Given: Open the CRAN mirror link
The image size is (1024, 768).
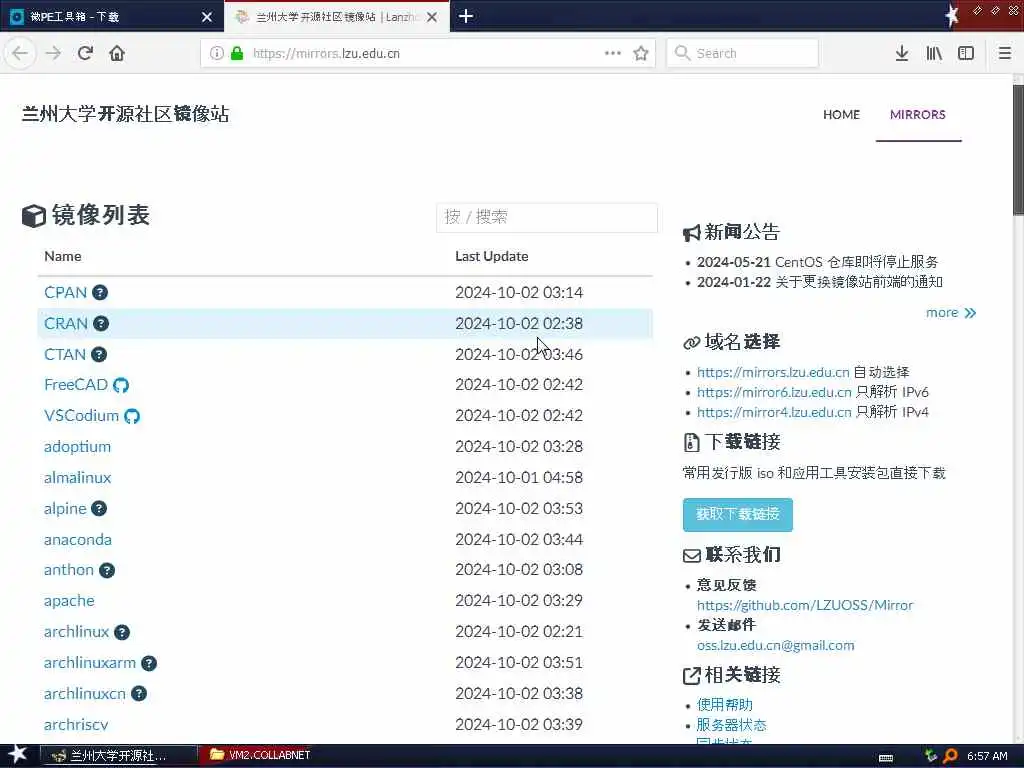Looking at the screenshot, I should pos(65,323).
